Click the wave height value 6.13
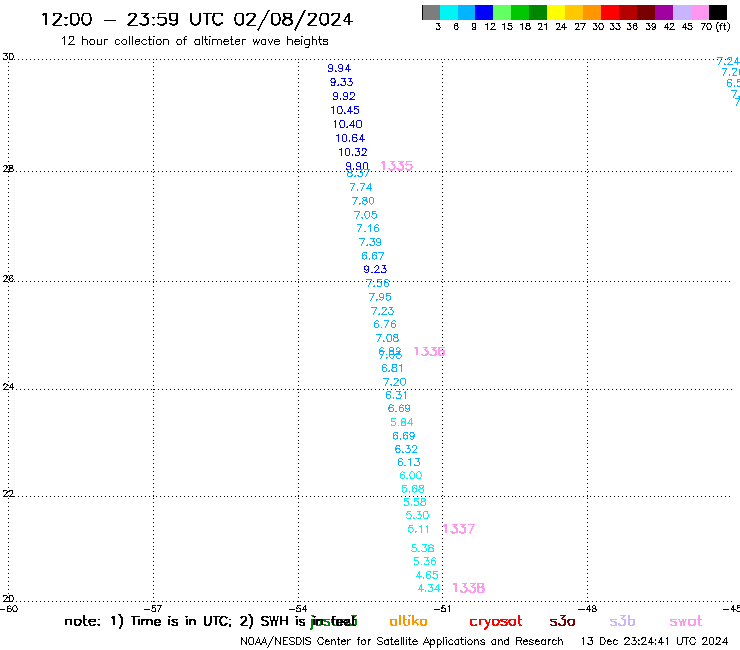Image resolution: width=740 pixels, height=650 pixels. pyautogui.click(x=409, y=463)
